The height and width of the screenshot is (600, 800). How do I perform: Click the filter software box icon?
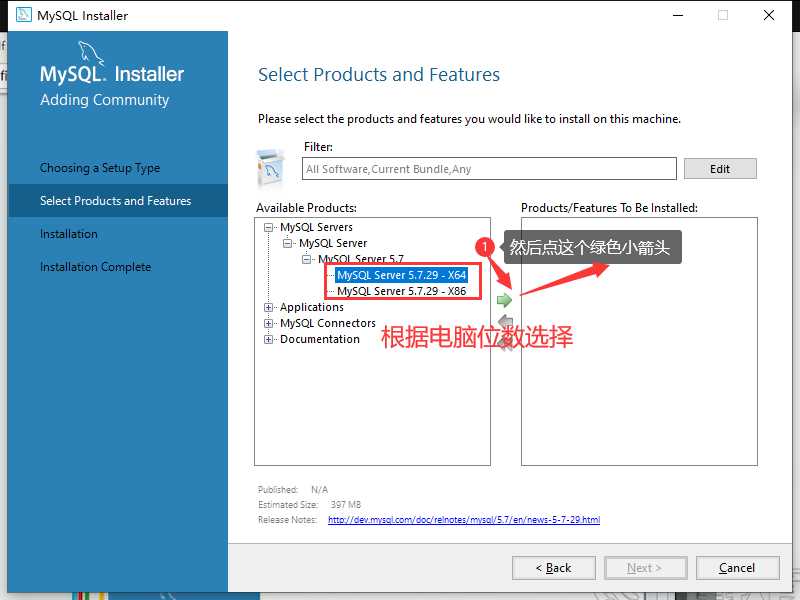coord(270,167)
